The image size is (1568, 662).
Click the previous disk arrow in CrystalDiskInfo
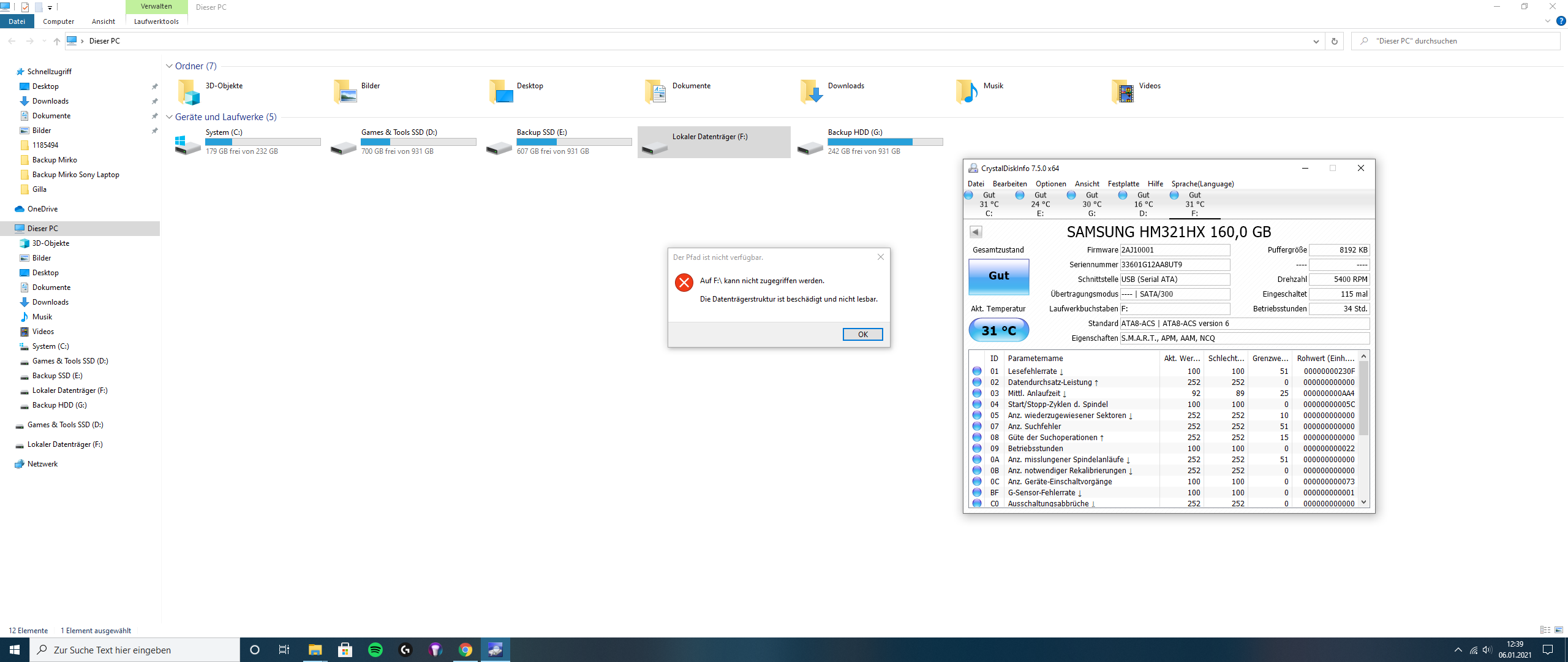coord(976,232)
